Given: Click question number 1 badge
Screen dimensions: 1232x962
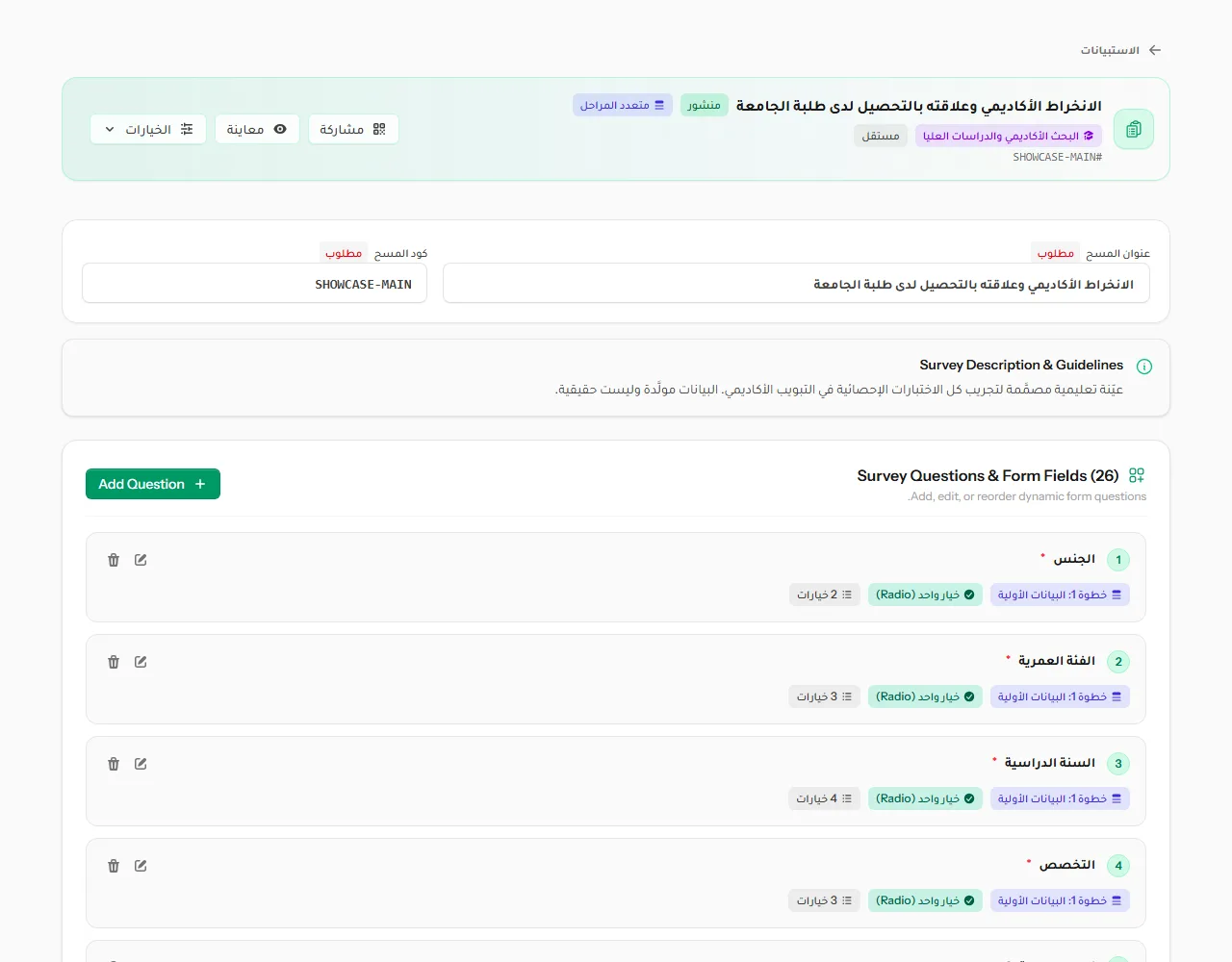Looking at the screenshot, I should (1118, 560).
